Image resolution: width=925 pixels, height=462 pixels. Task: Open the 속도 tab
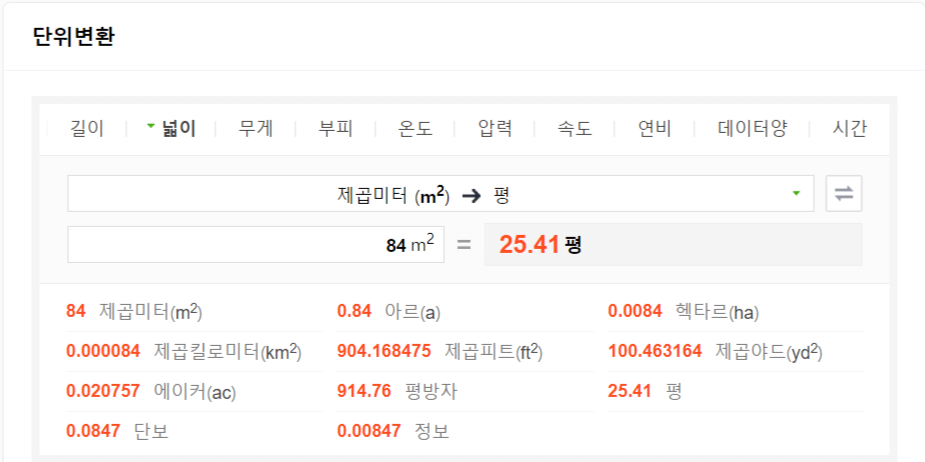pos(575,129)
